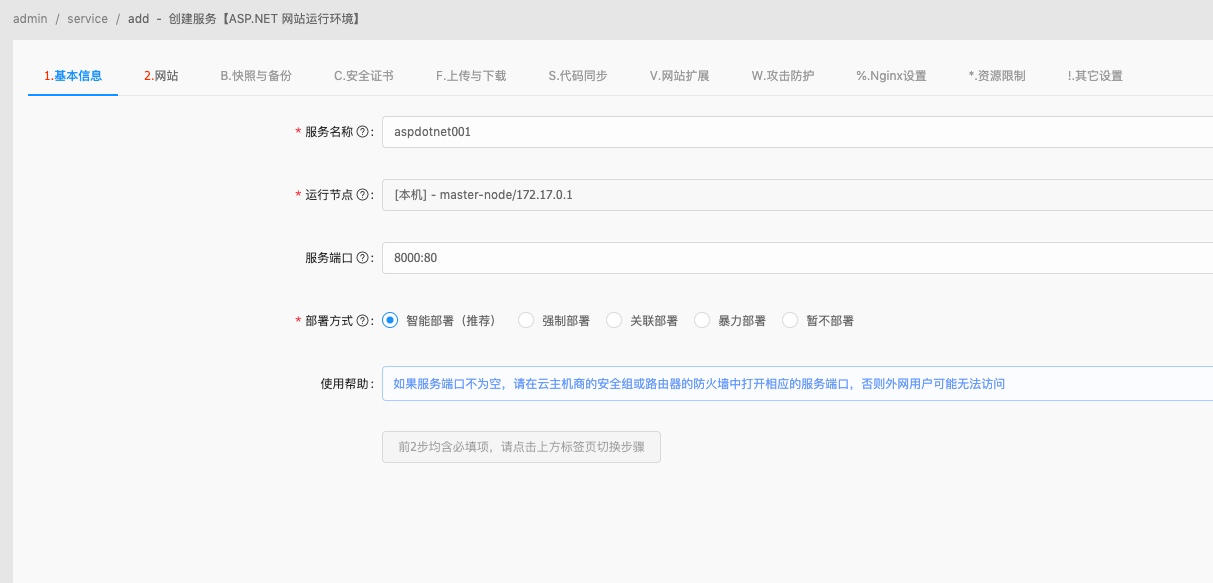Screen dimensions: 1213x583
Task: Switch to the 2.网站 tab
Action: click(162, 74)
